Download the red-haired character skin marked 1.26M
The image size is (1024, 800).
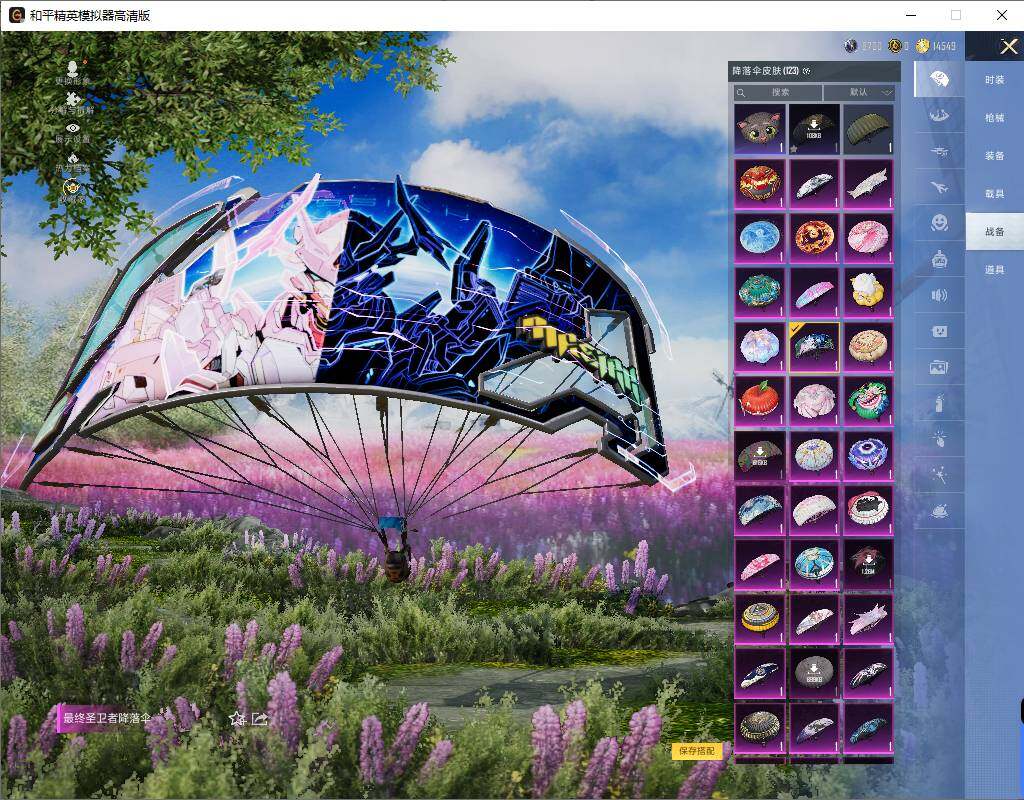pyautogui.click(x=868, y=564)
